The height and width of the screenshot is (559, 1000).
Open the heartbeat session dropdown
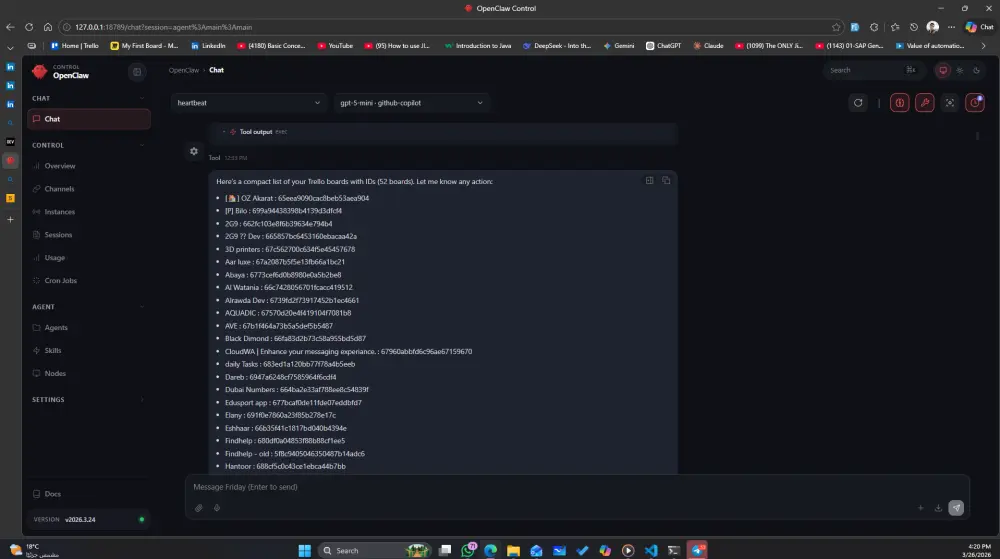tap(249, 103)
